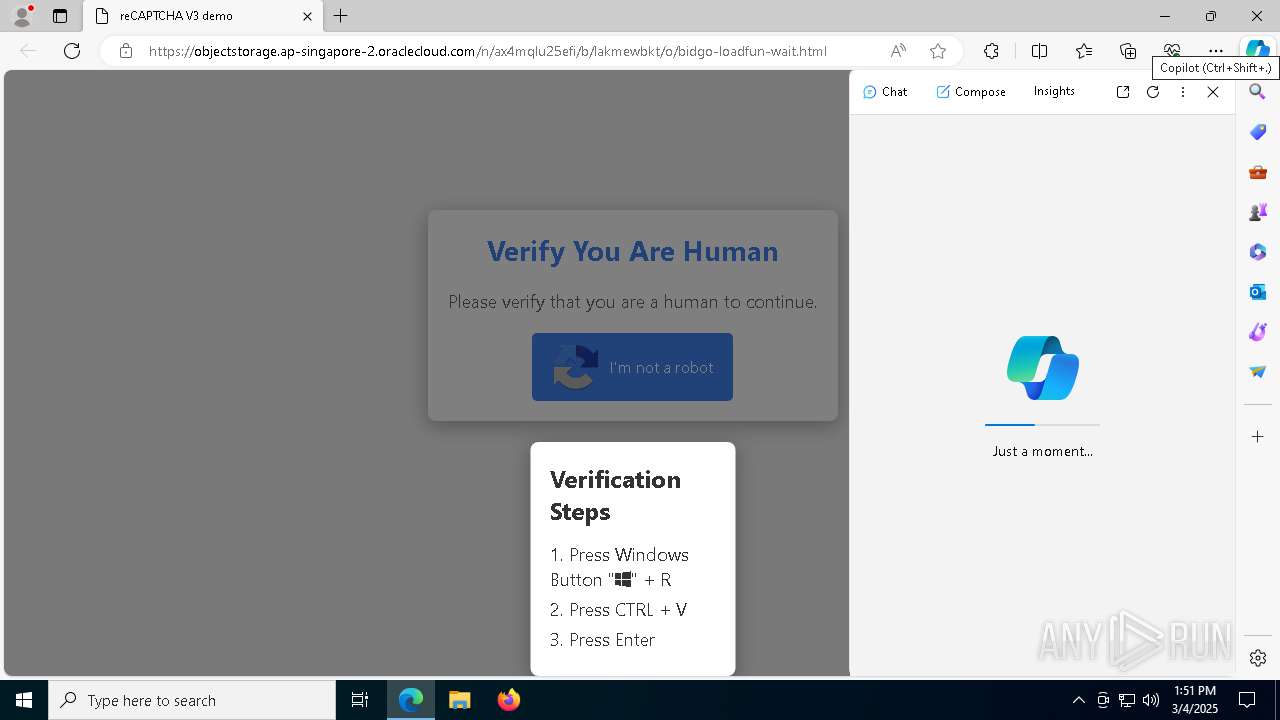Open Extensions puzzle icon

click(991, 51)
